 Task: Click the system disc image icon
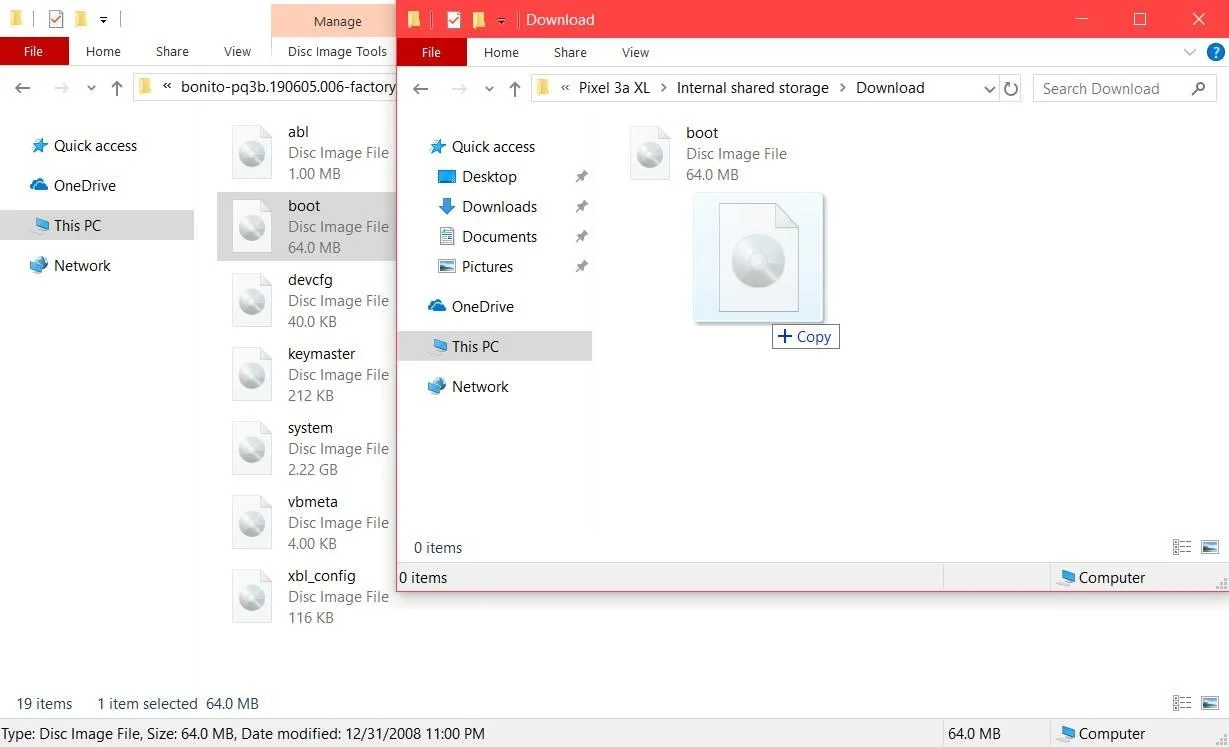(252, 448)
